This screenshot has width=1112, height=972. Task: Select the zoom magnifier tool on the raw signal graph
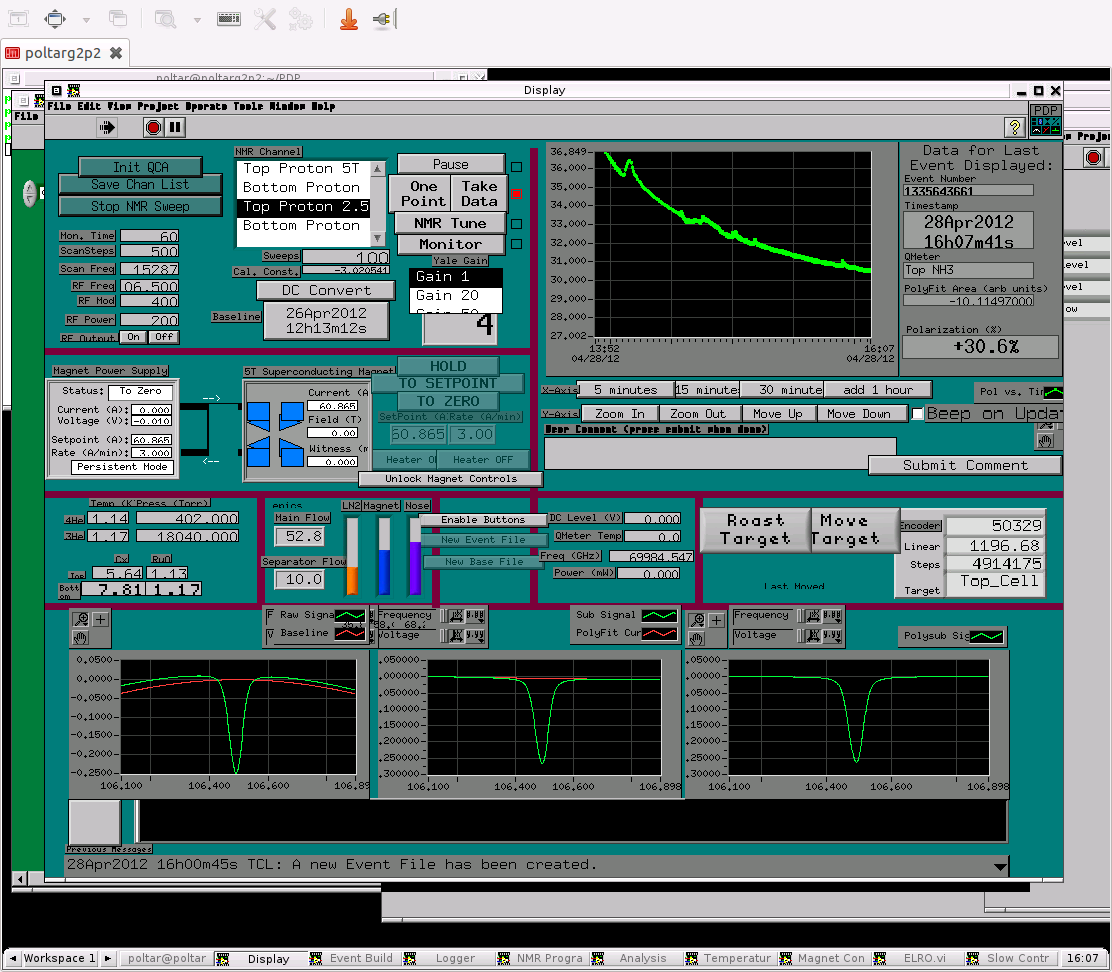(82, 620)
